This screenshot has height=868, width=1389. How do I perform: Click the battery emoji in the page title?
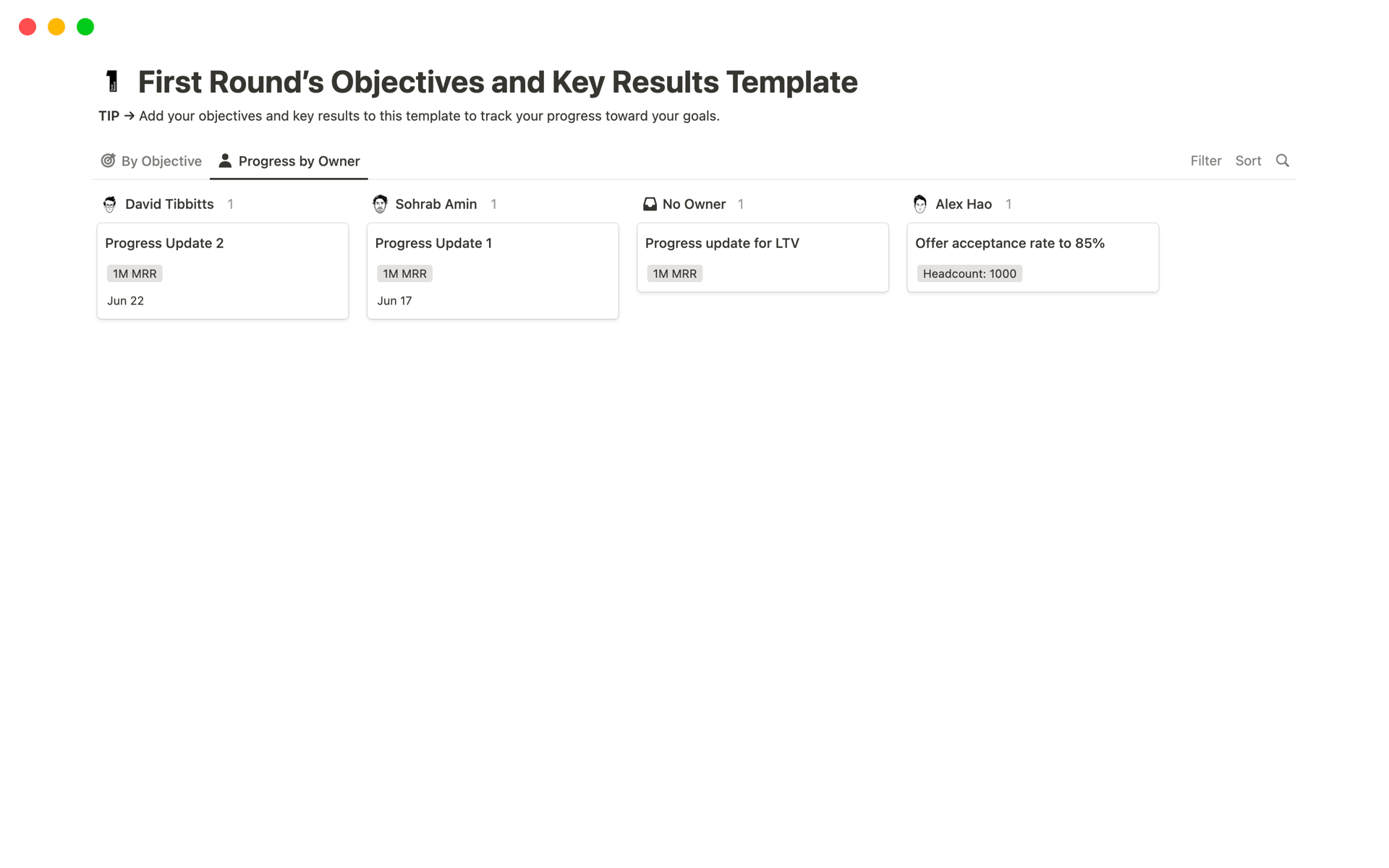click(x=113, y=81)
